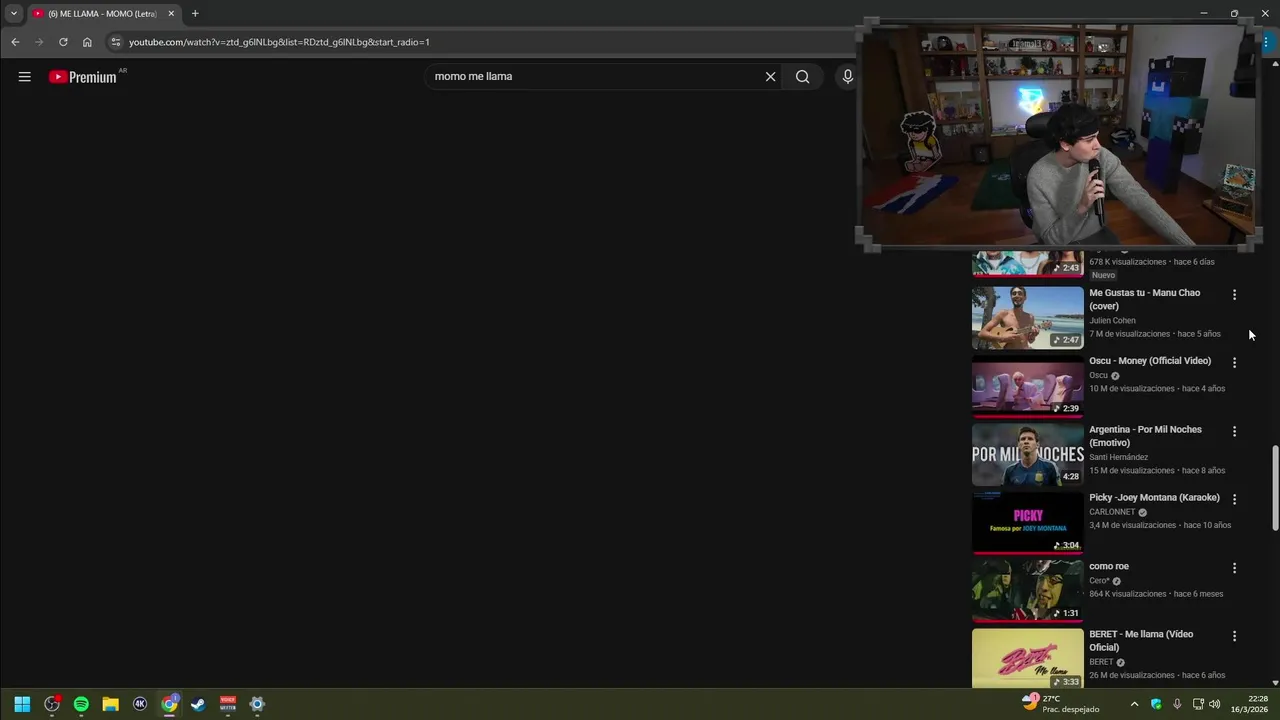Close the ME LLAMA - MOMO tab
This screenshot has height=720, width=1280.
(x=171, y=14)
